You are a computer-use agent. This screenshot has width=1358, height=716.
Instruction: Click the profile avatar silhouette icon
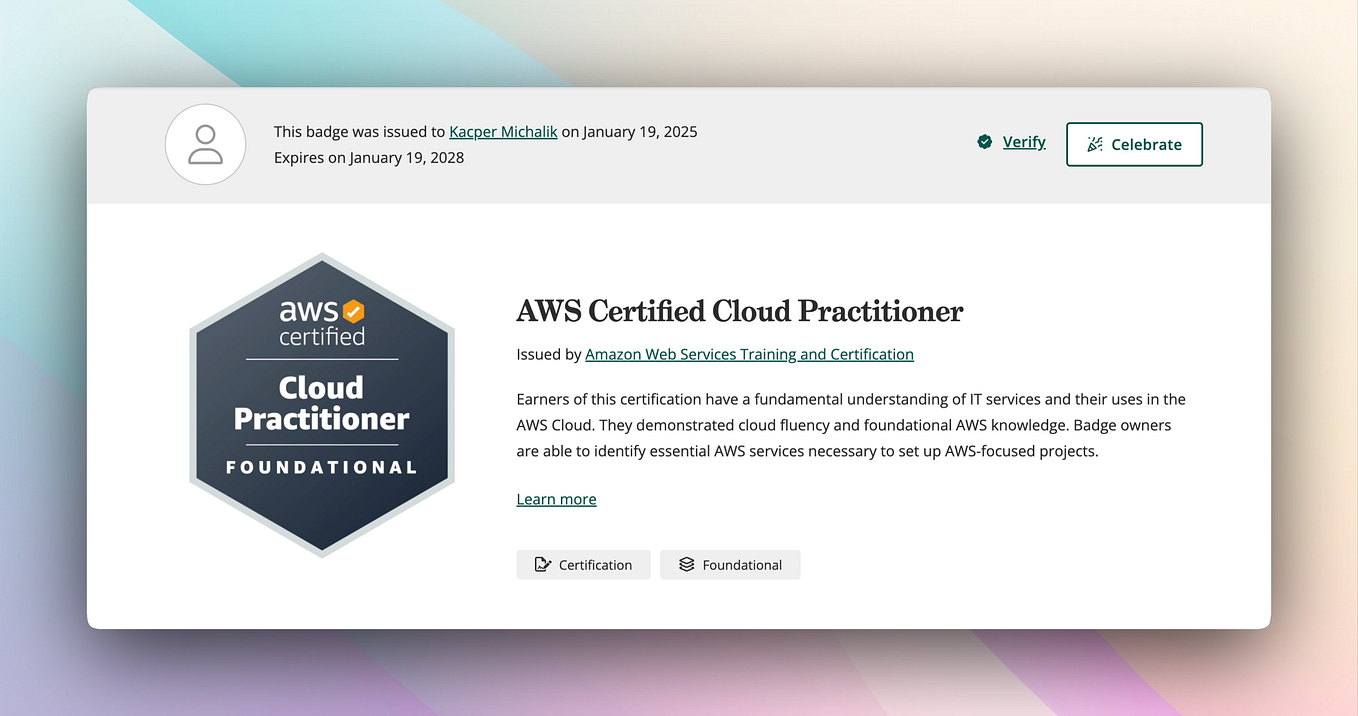(x=205, y=144)
